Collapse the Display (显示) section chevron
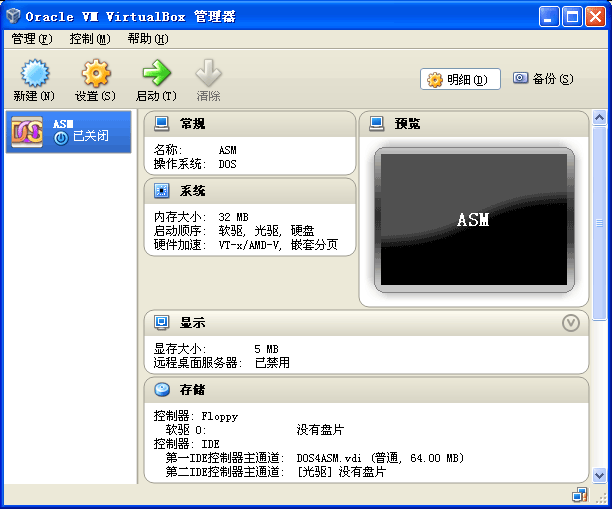The image size is (612, 509). 571,323
